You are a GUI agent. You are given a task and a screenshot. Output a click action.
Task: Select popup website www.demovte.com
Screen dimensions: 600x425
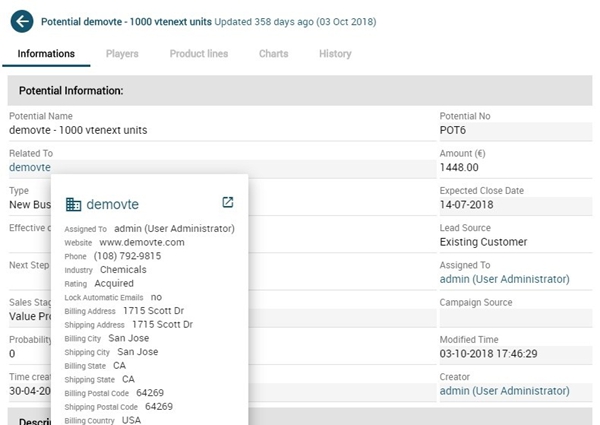[142, 242]
